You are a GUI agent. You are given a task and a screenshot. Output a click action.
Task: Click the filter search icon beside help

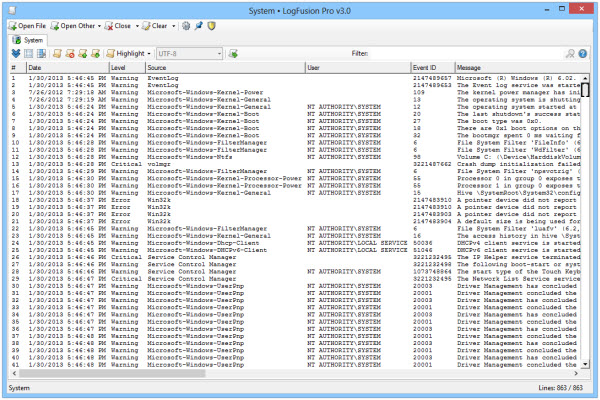pos(570,53)
